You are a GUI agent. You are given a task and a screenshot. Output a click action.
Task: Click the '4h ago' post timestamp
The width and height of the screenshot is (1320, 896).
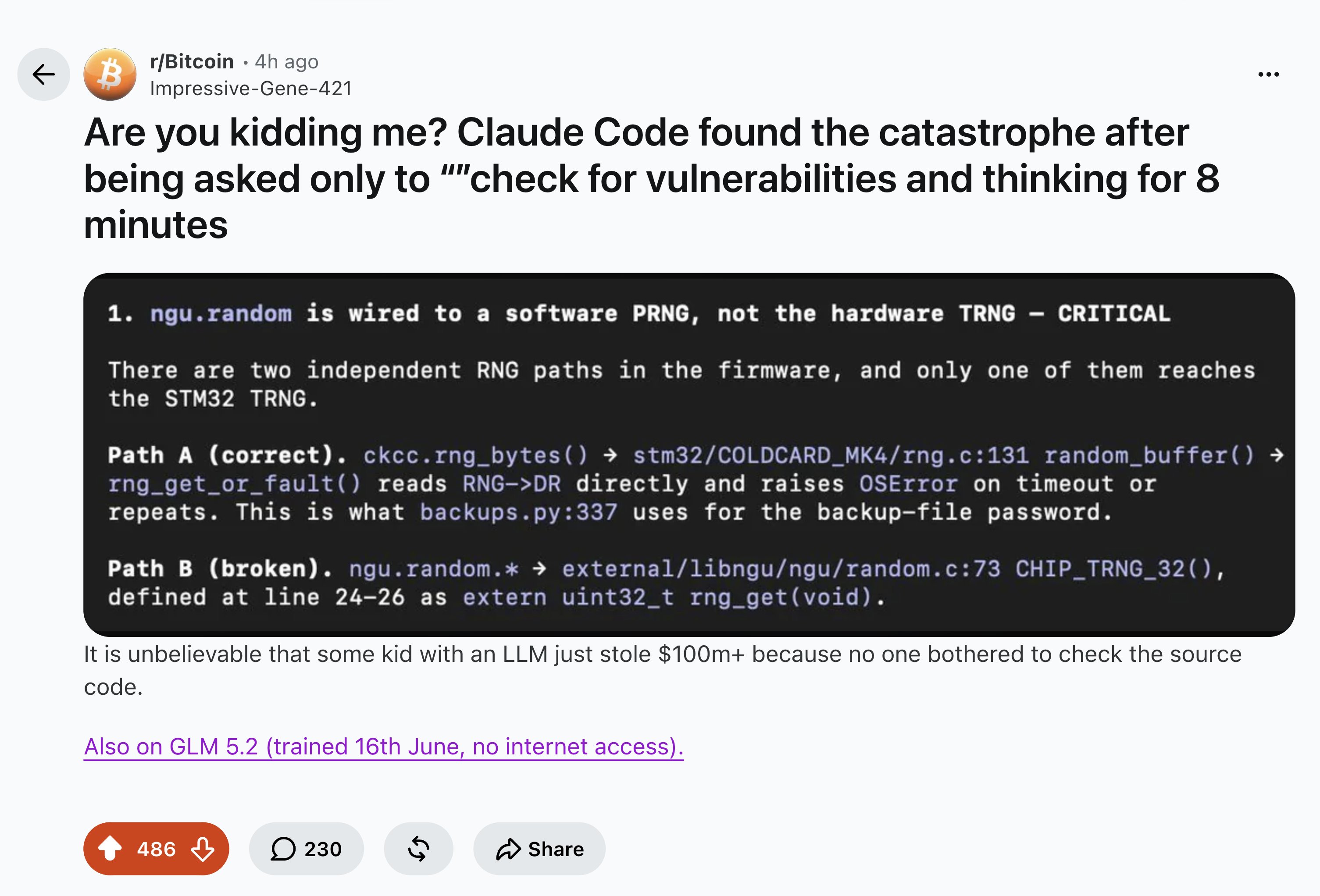coord(286,61)
